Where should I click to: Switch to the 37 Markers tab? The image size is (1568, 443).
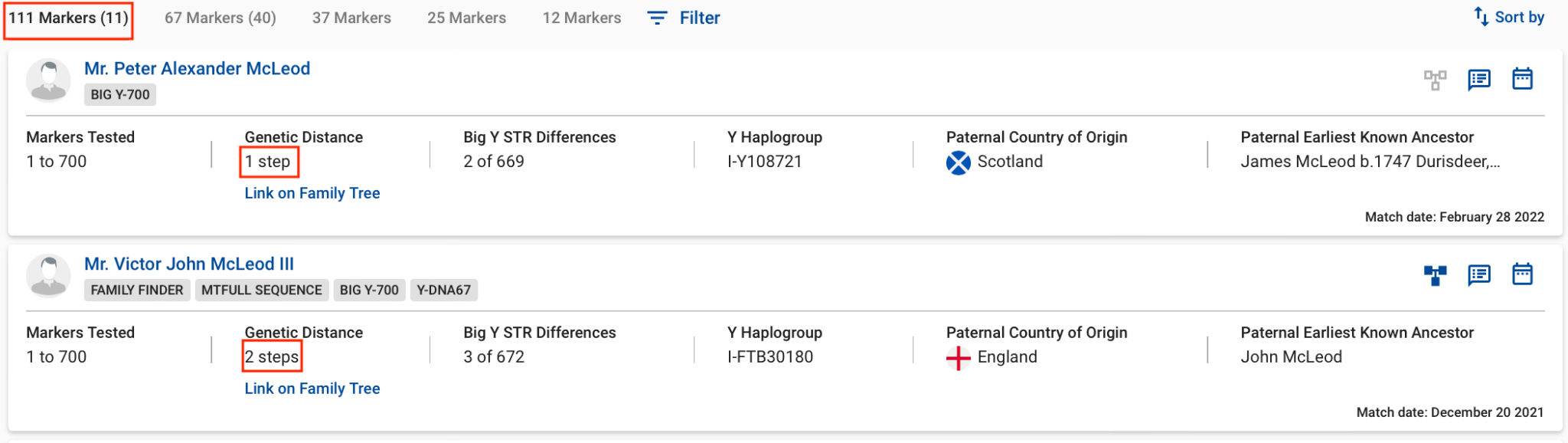tap(351, 18)
